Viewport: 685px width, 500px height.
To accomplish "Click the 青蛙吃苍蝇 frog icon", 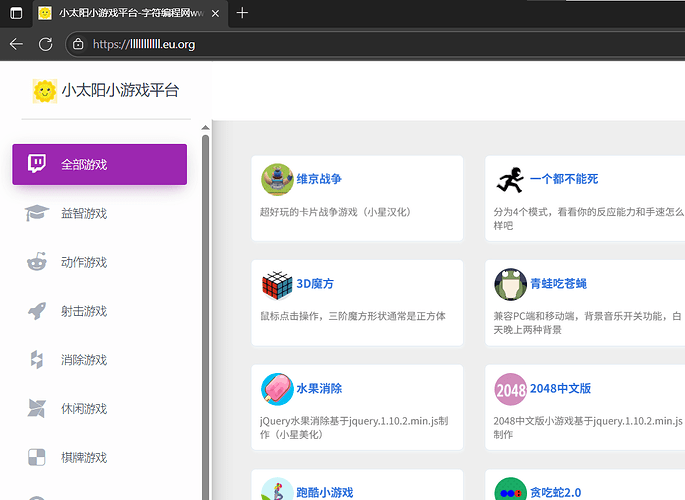I will click(510, 285).
